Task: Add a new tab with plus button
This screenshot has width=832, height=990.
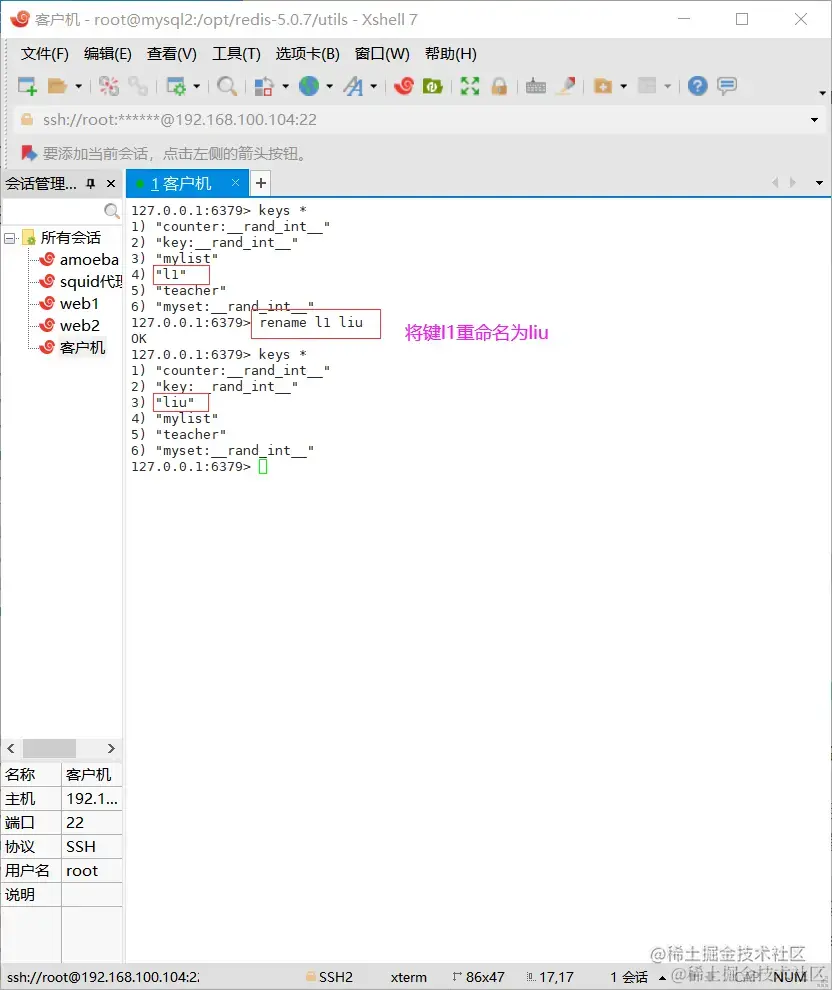Action: click(261, 183)
